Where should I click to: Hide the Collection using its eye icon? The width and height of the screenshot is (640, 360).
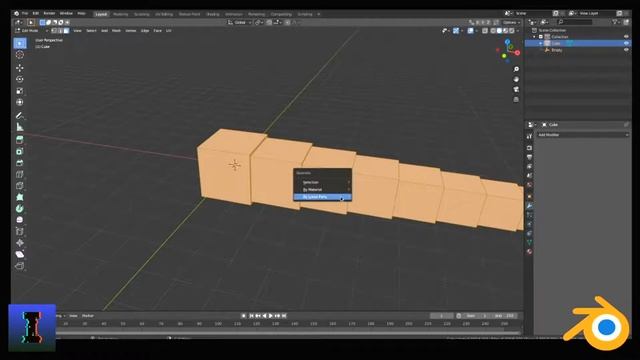626,37
